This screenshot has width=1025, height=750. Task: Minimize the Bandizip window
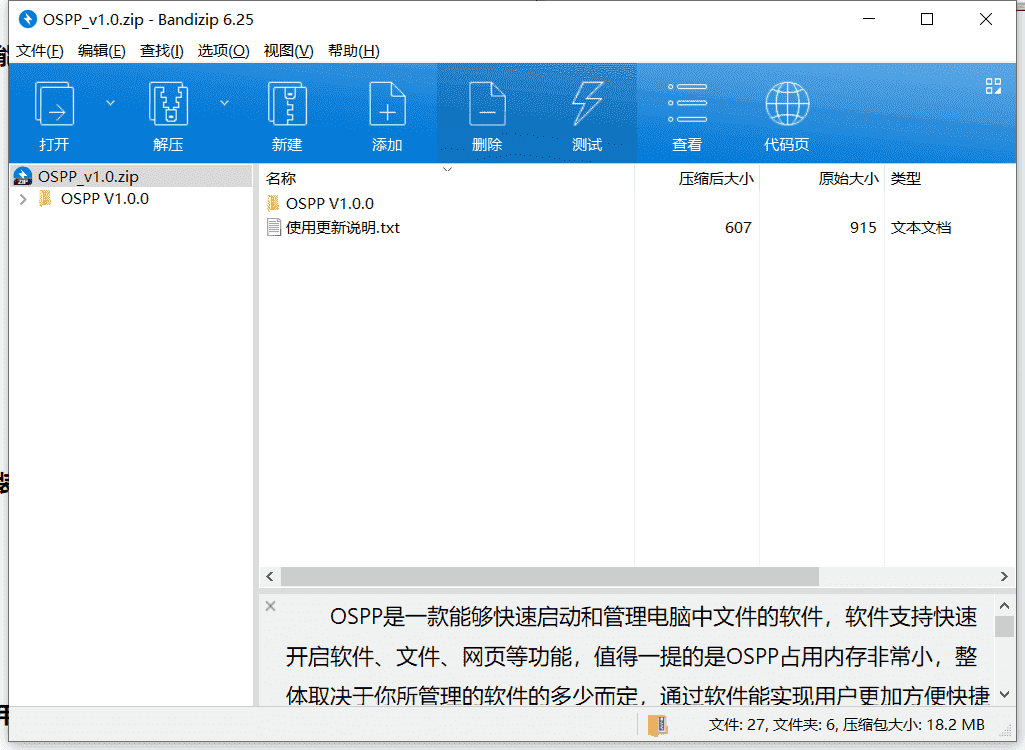point(869,20)
